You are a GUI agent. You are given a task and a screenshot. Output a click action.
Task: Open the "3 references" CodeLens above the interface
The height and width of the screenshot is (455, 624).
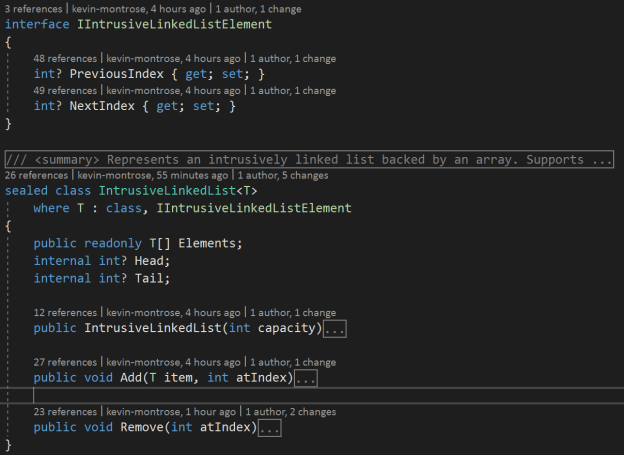(x=36, y=9)
